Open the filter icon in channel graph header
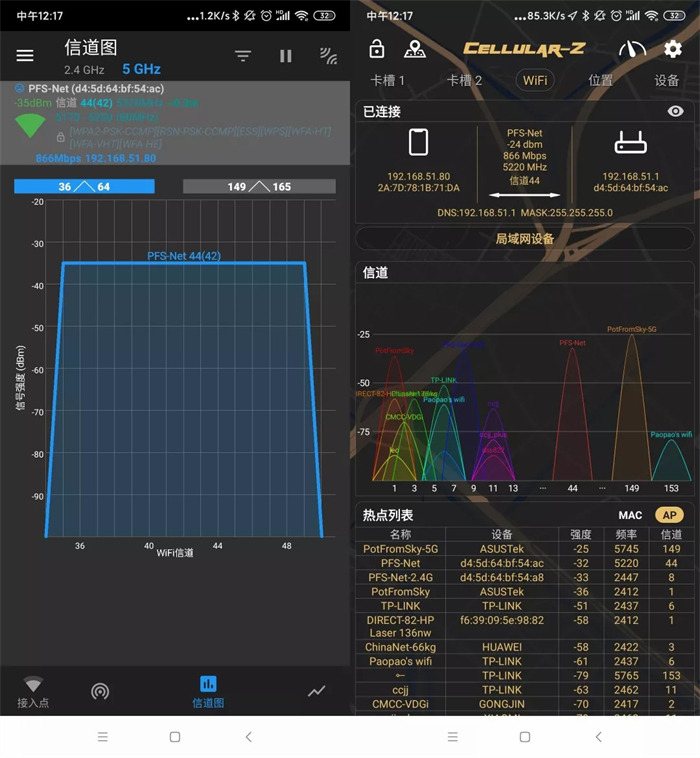Screen dimensions: 700x758 (x=243, y=56)
